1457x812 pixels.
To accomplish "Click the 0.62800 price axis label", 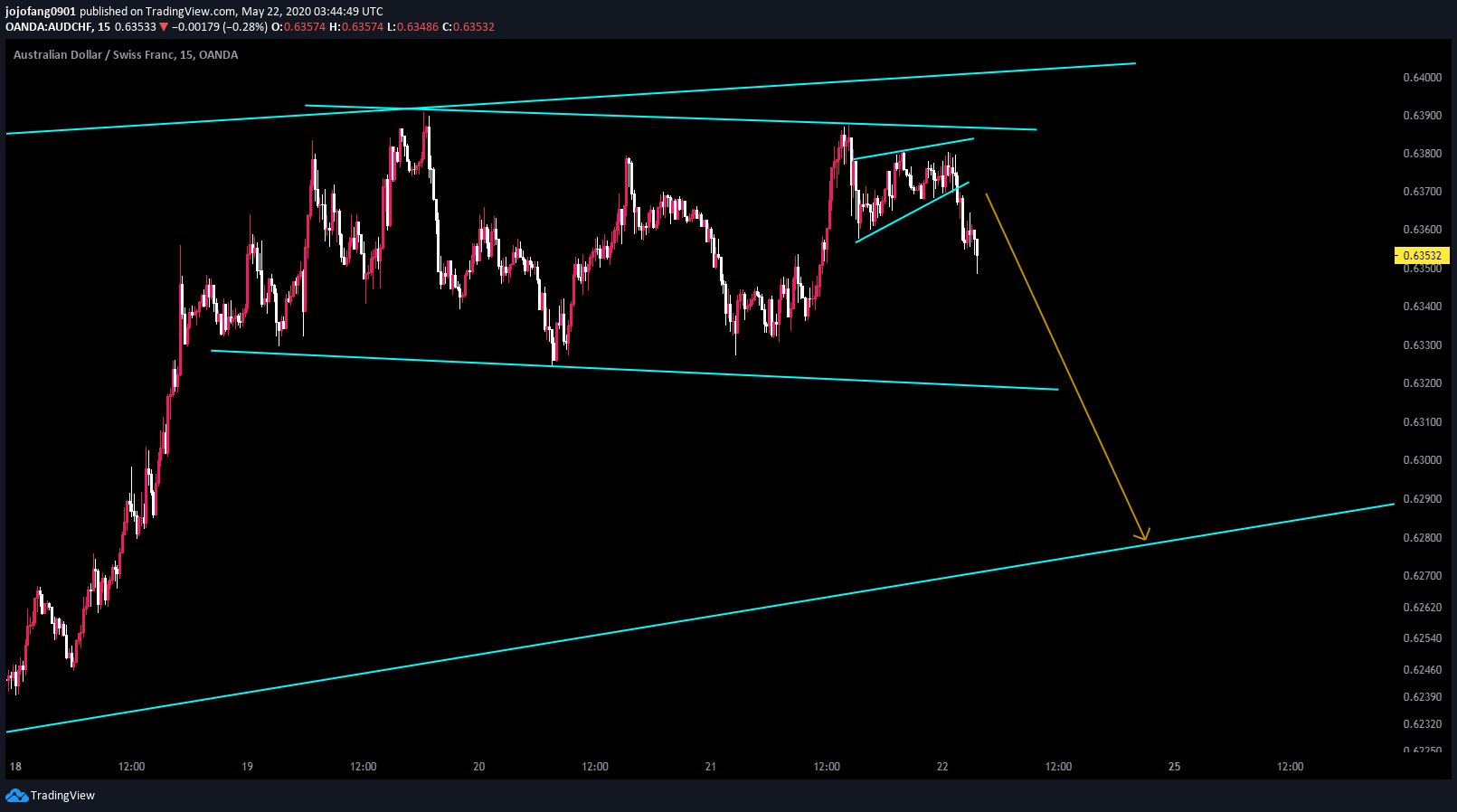I will [x=1423, y=538].
